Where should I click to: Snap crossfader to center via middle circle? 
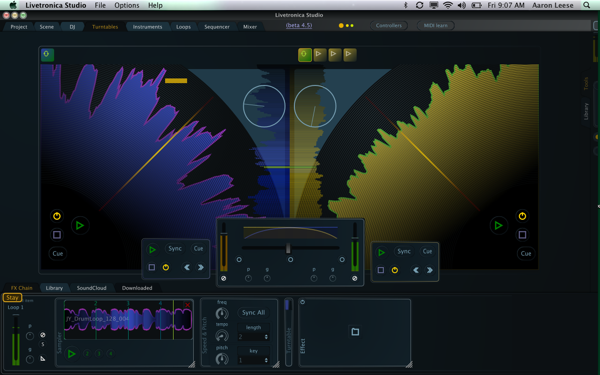pyautogui.click(x=290, y=259)
